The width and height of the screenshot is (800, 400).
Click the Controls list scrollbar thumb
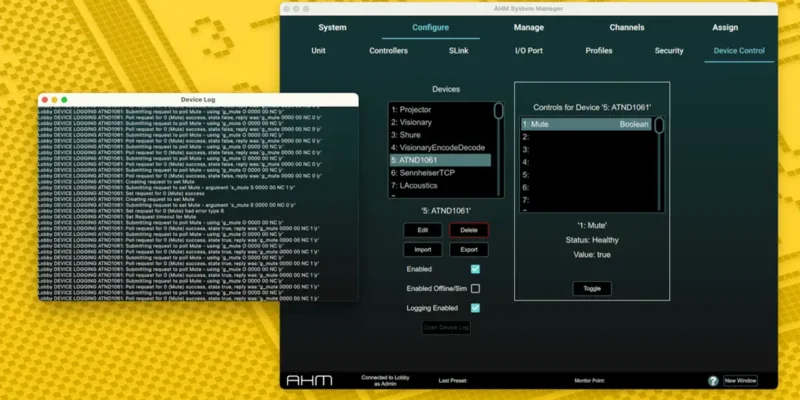point(659,125)
